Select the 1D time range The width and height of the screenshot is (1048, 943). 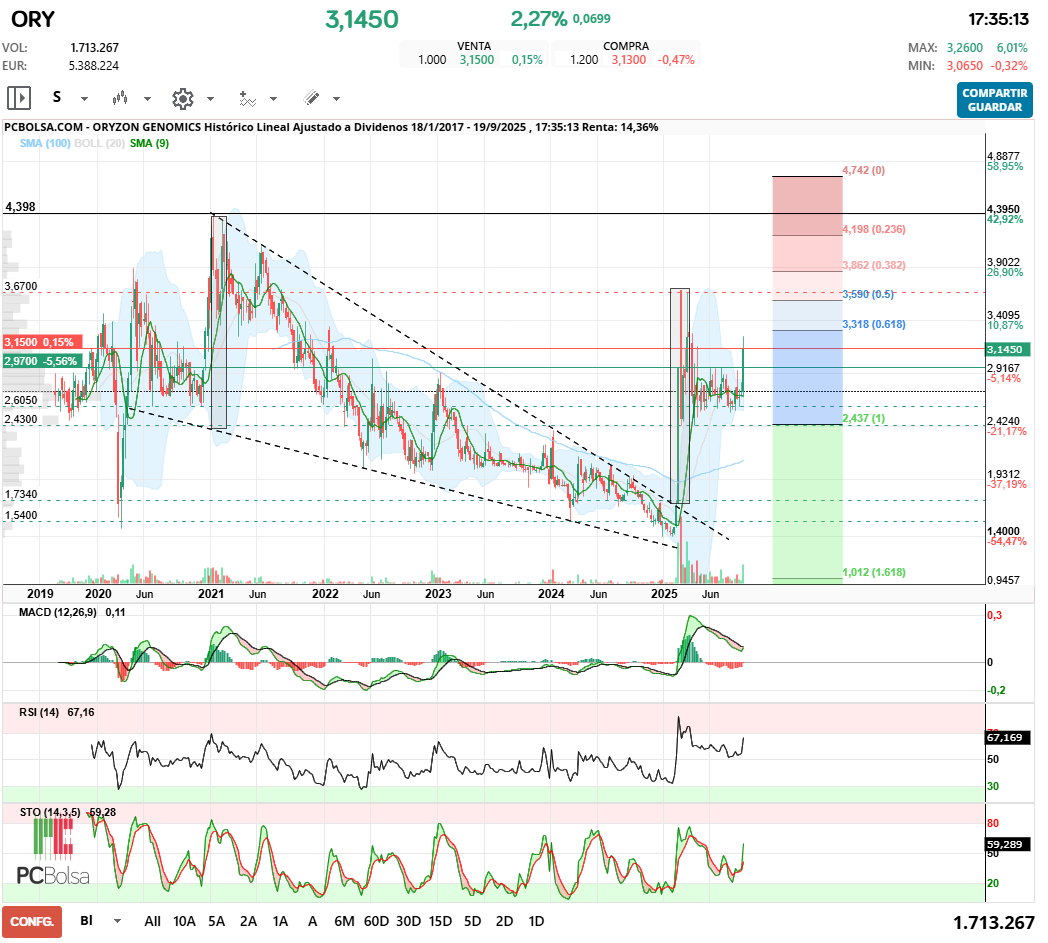tap(536, 922)
